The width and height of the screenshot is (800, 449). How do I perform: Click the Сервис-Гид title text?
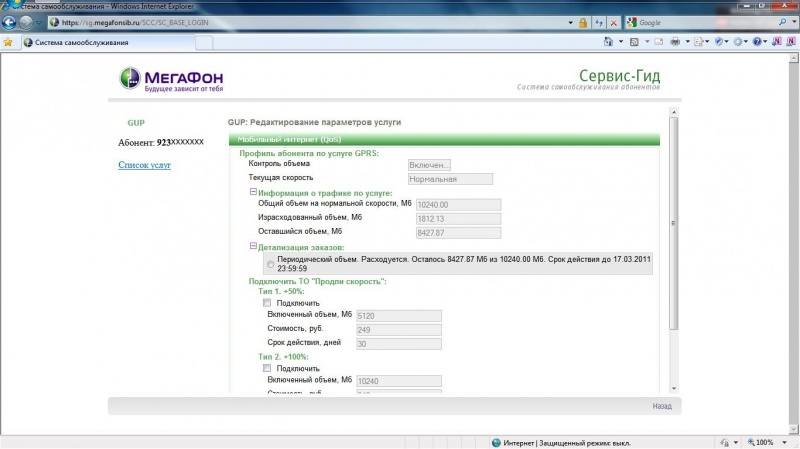[619, 76]
